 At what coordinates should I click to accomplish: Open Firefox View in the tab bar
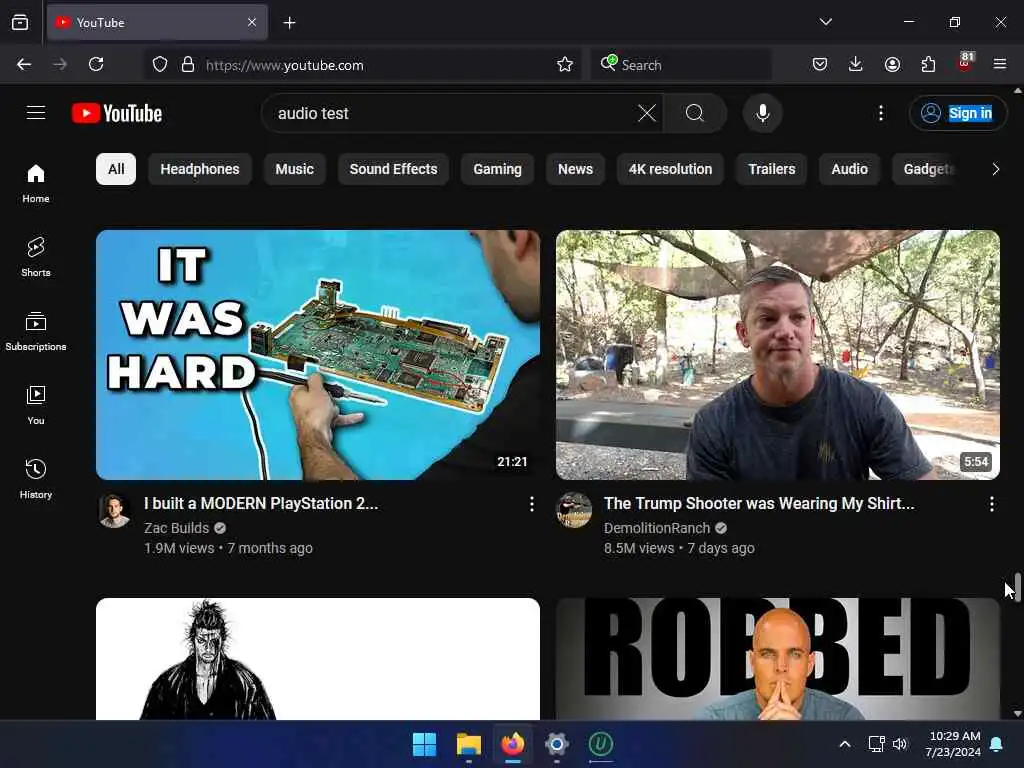pyautogui.click(x=20, y=23)
